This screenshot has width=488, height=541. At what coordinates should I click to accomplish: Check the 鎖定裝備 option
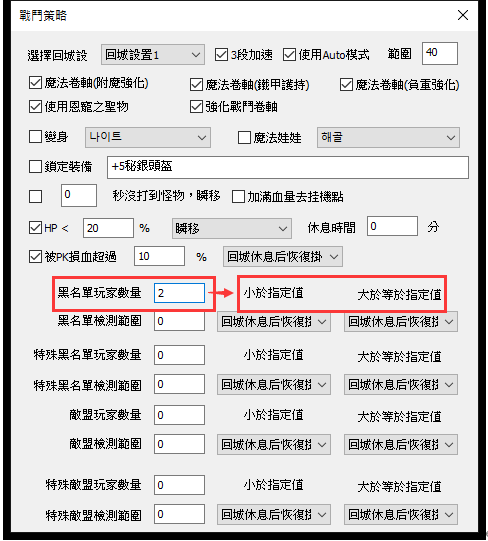pos(35,167)
